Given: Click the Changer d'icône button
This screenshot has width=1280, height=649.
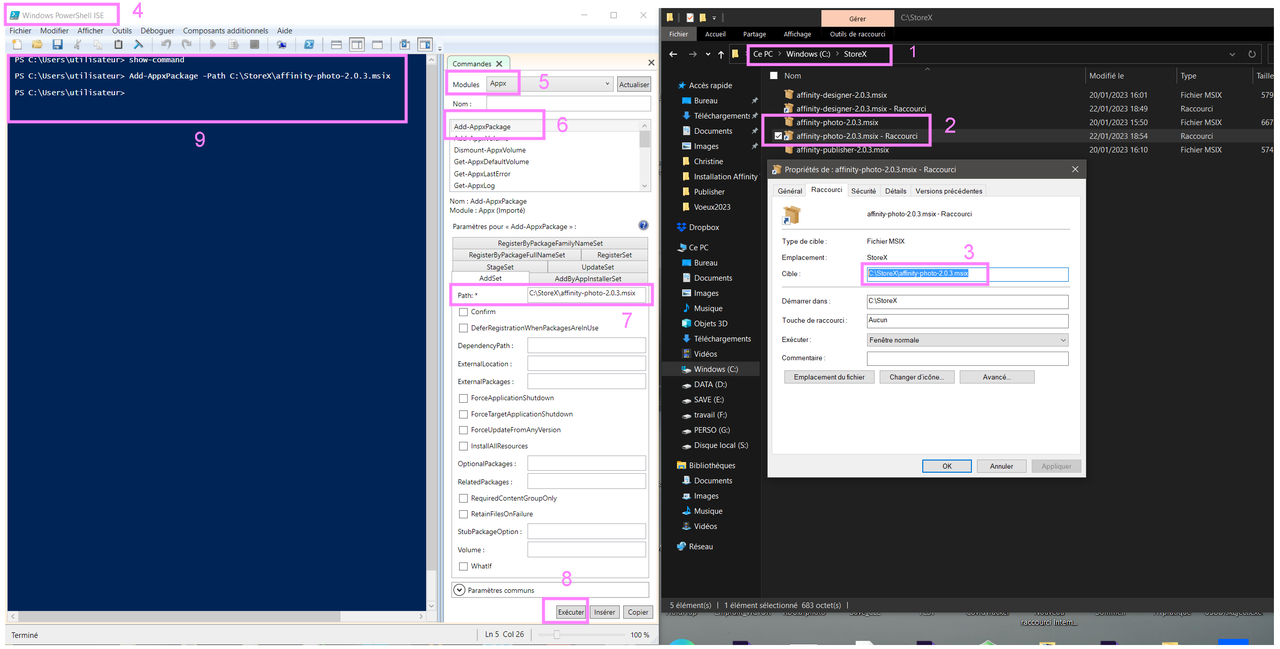Looking at the screenshot, I should [x=916, y=377].
